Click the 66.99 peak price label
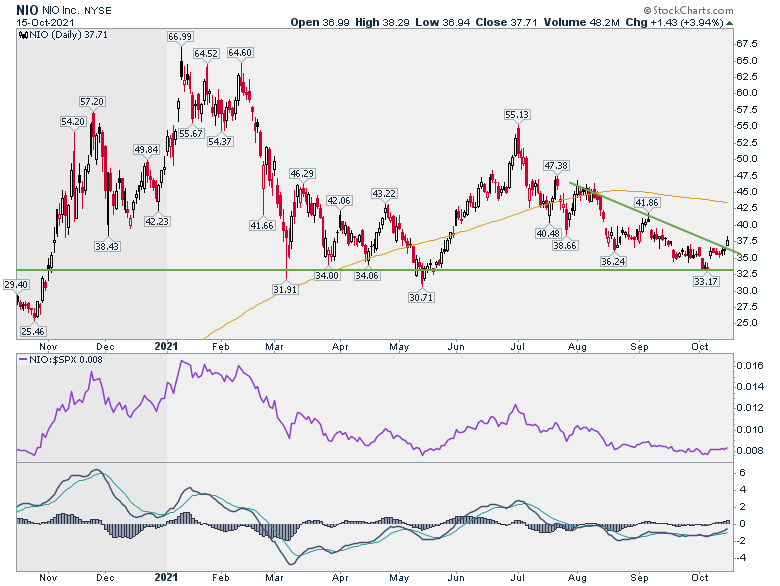 click(x=180, y=37)
